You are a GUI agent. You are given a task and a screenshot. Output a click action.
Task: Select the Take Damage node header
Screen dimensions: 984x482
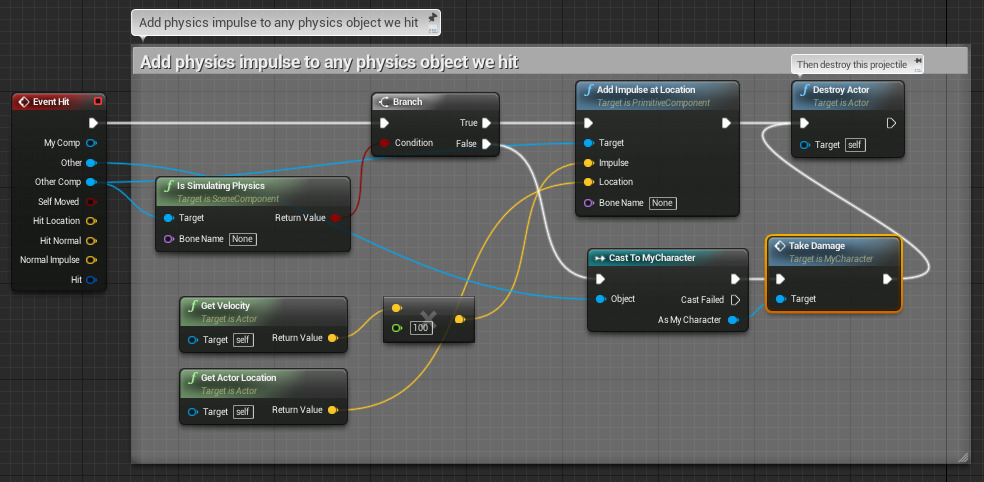[833, 251]
